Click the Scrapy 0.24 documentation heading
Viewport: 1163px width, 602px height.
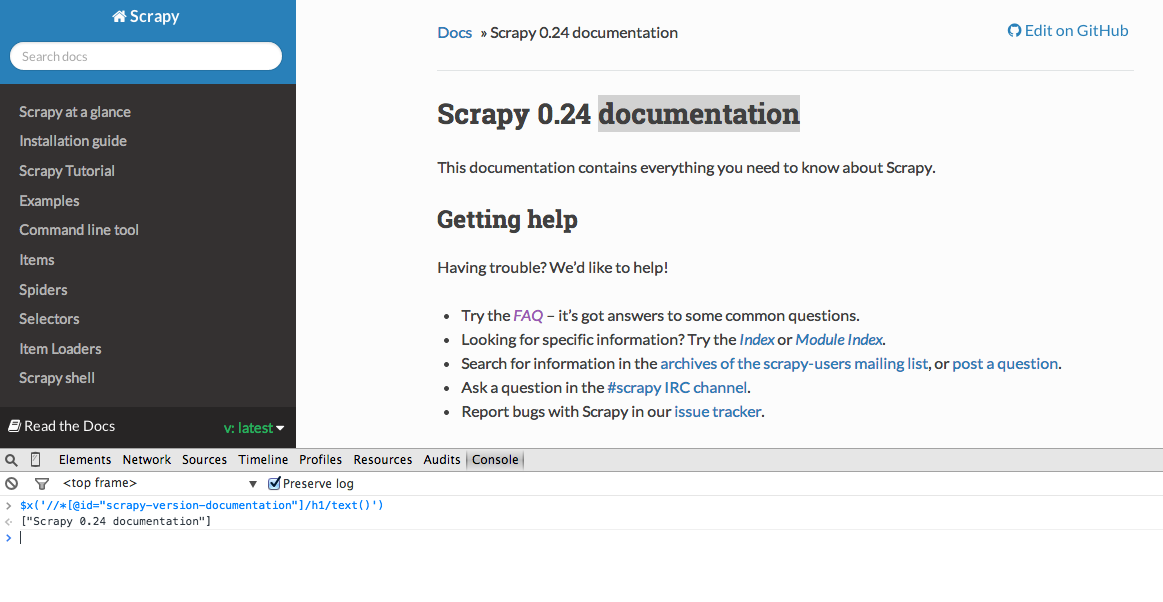point(619,114)
